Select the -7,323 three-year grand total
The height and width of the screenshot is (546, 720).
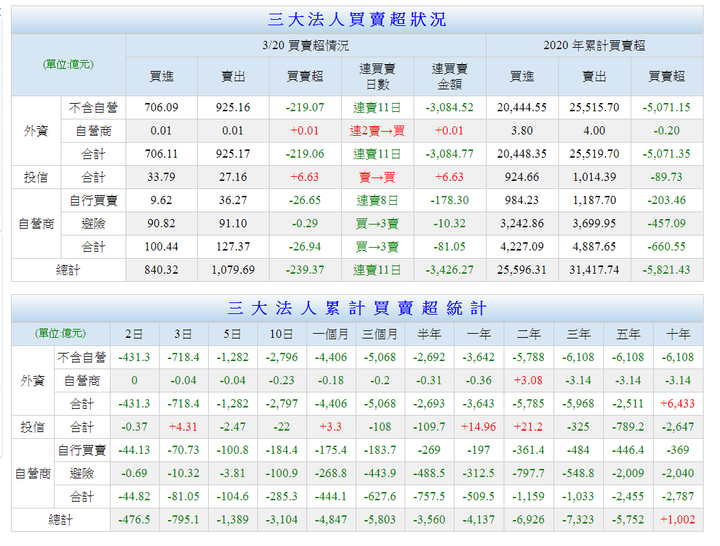(578, 520)
